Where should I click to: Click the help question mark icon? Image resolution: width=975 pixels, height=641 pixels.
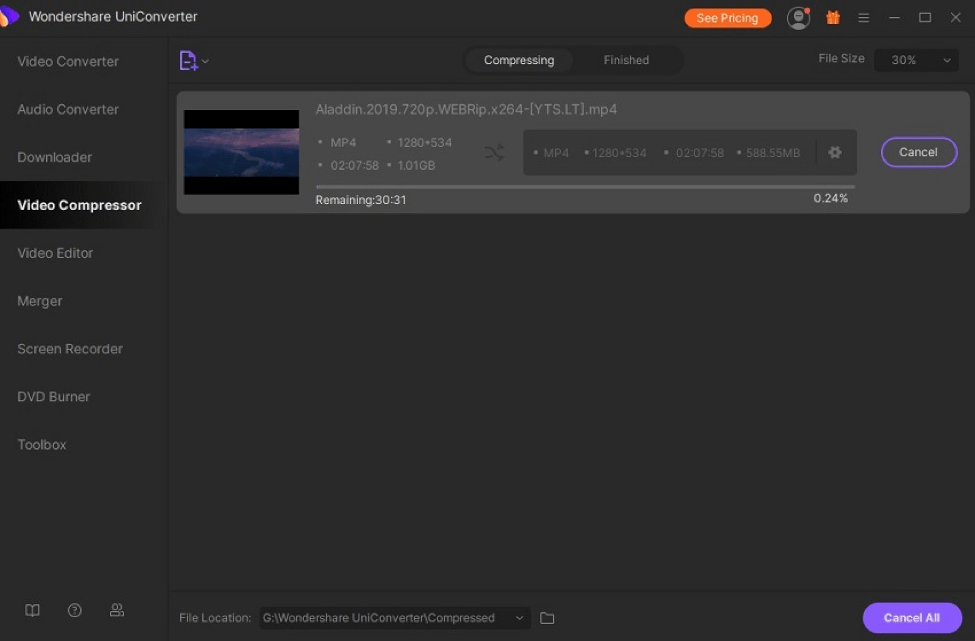point(75,610)
